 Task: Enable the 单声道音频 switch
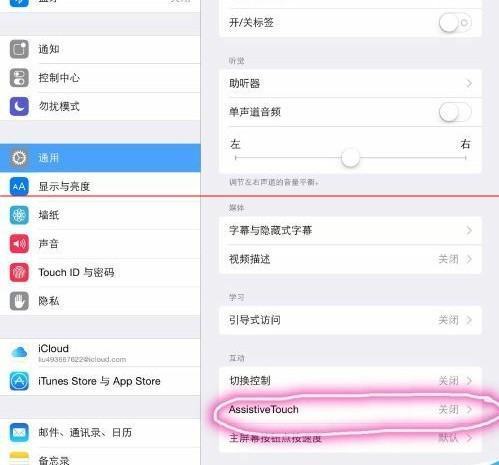[x=455, y=112]
